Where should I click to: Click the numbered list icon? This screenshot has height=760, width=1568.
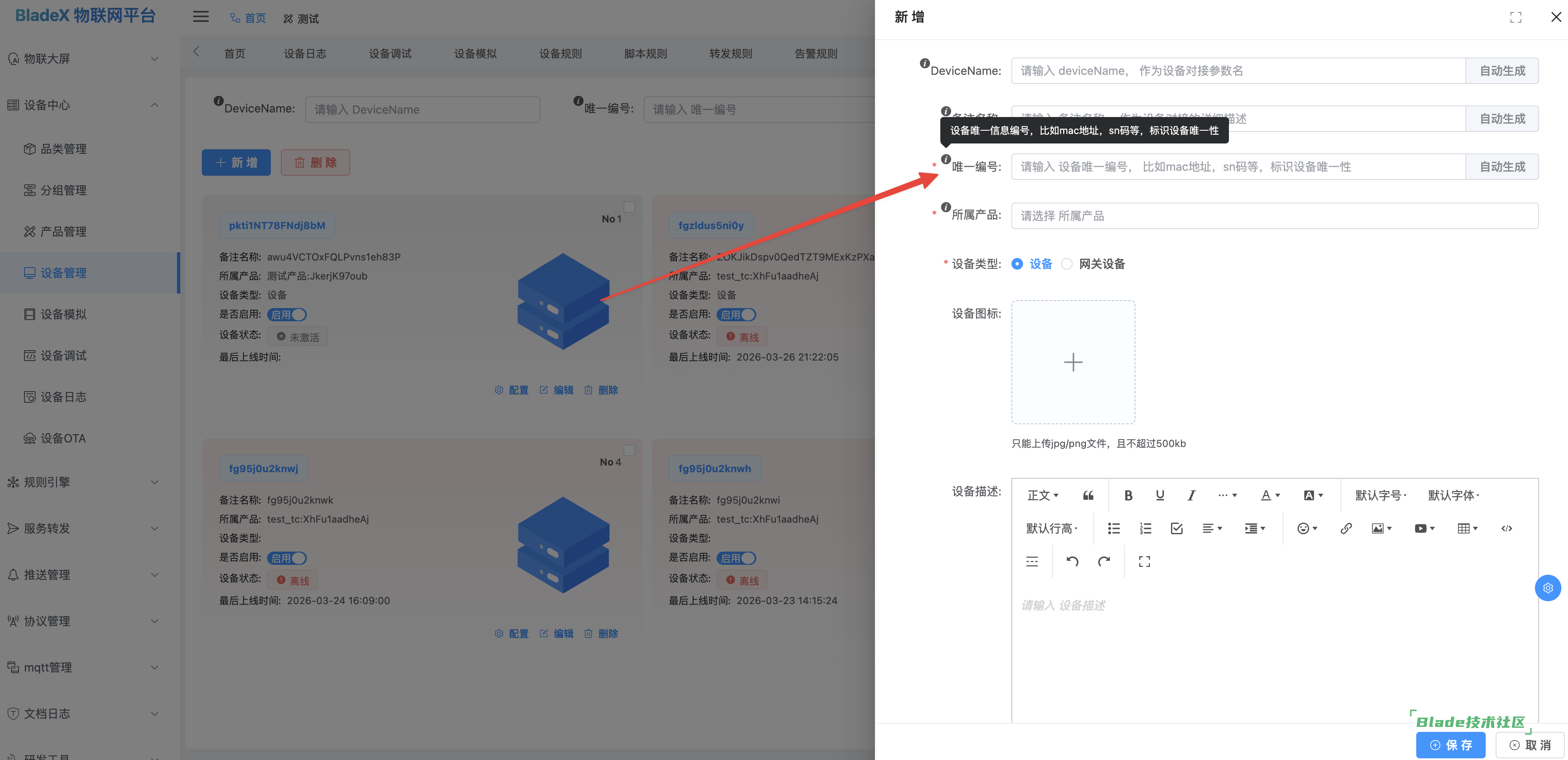click(x=1145, y=528)
